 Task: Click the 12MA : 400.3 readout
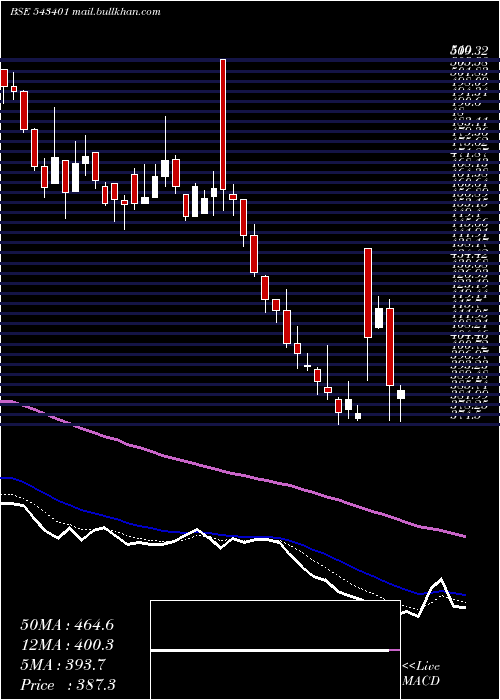67,645
